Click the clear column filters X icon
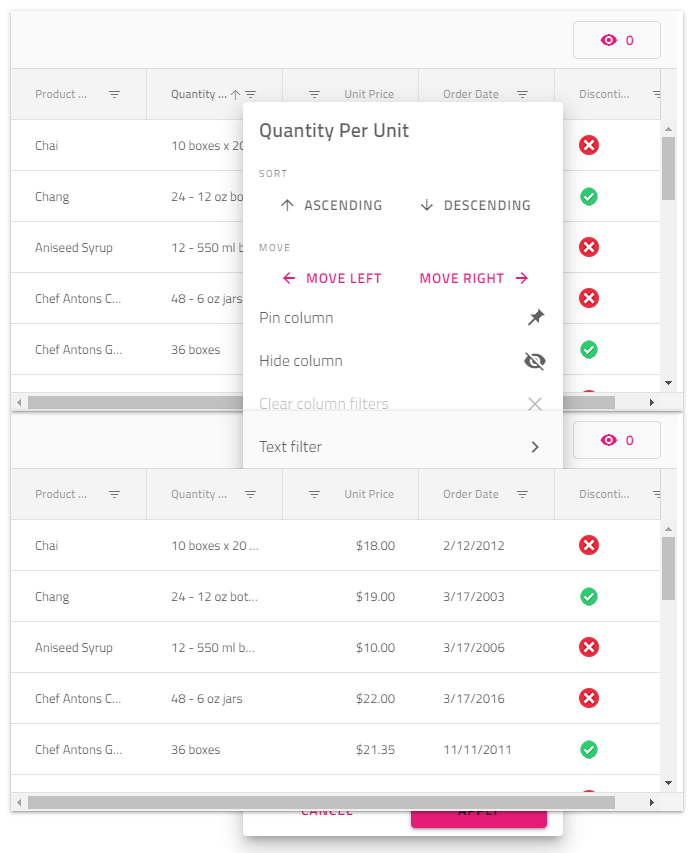 tap(535, 403)
